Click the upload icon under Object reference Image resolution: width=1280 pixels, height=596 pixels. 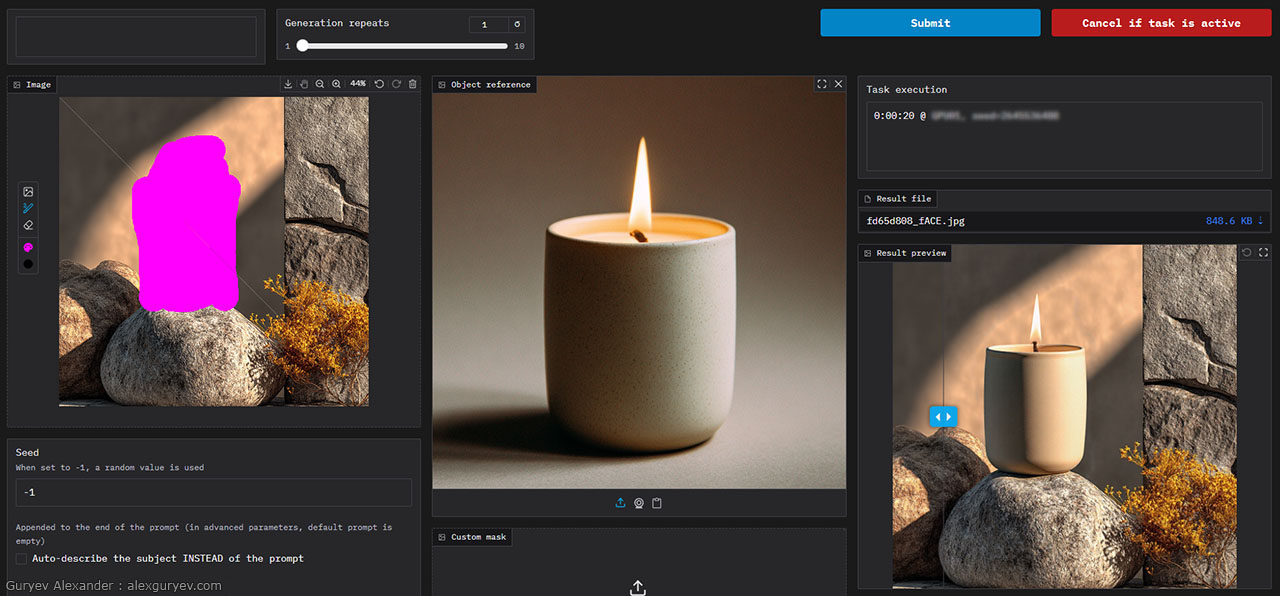coord(620,503)
